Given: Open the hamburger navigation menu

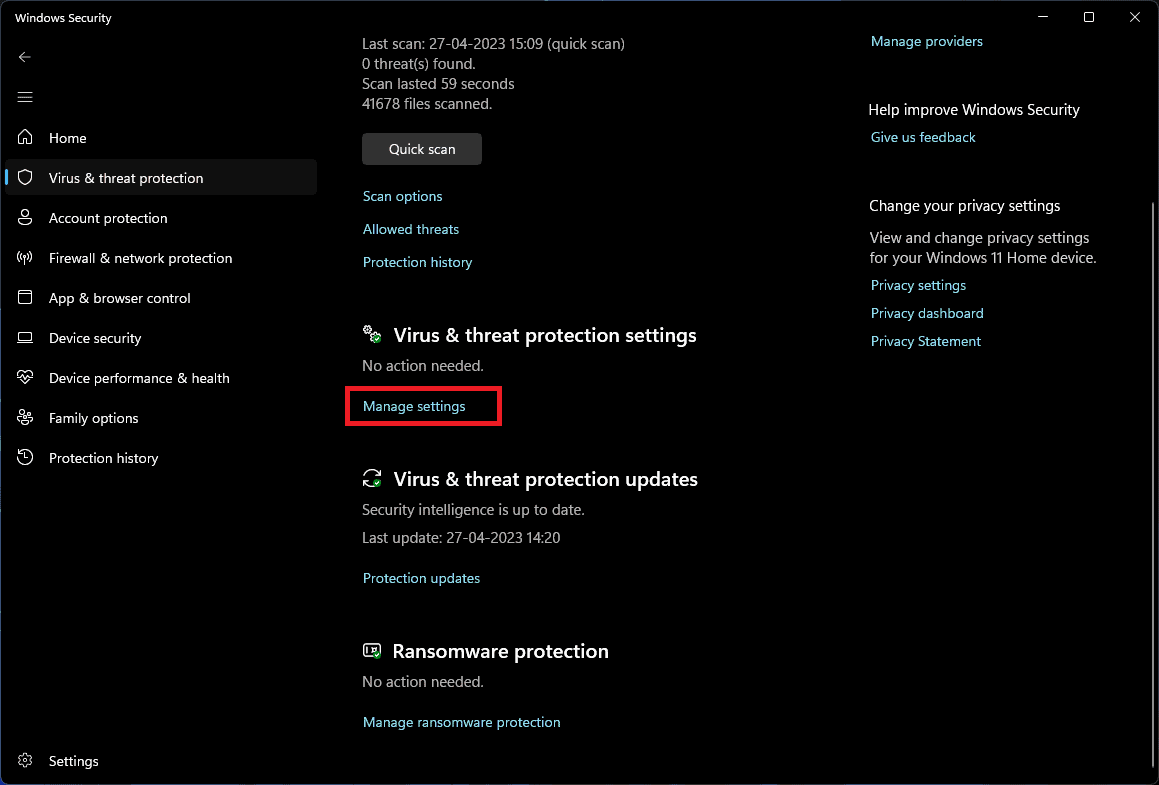Looking at the screenshot, I should click(24, 97).
